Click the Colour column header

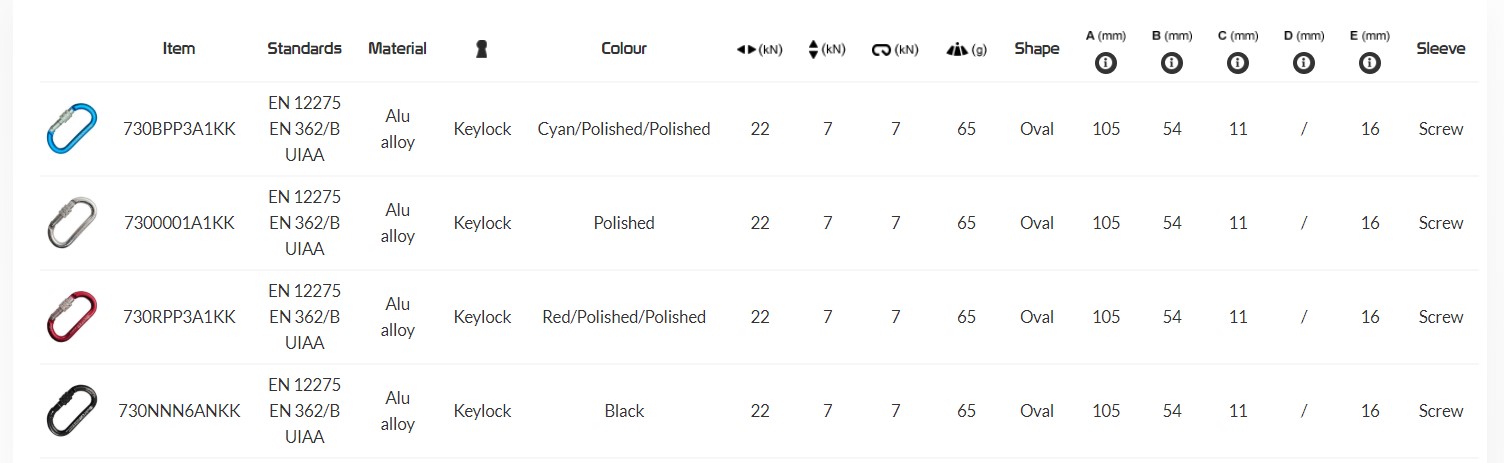pos(624,48)
